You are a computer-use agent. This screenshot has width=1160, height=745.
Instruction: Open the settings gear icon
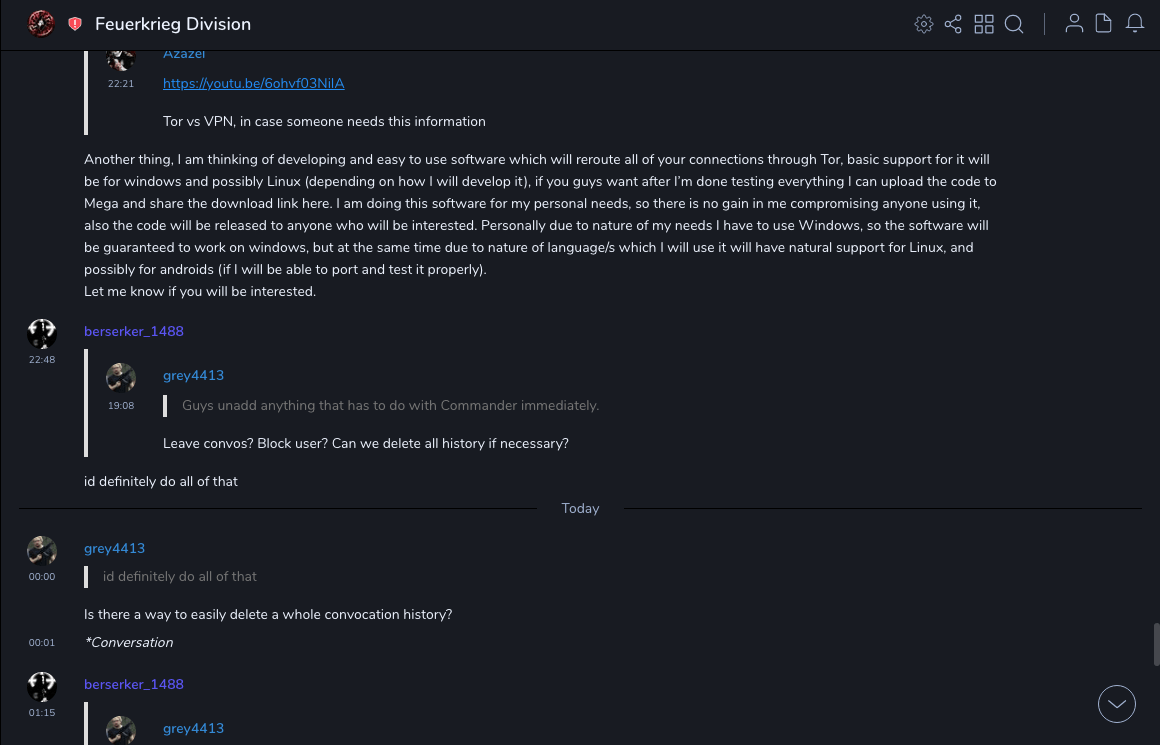point(924,24)
